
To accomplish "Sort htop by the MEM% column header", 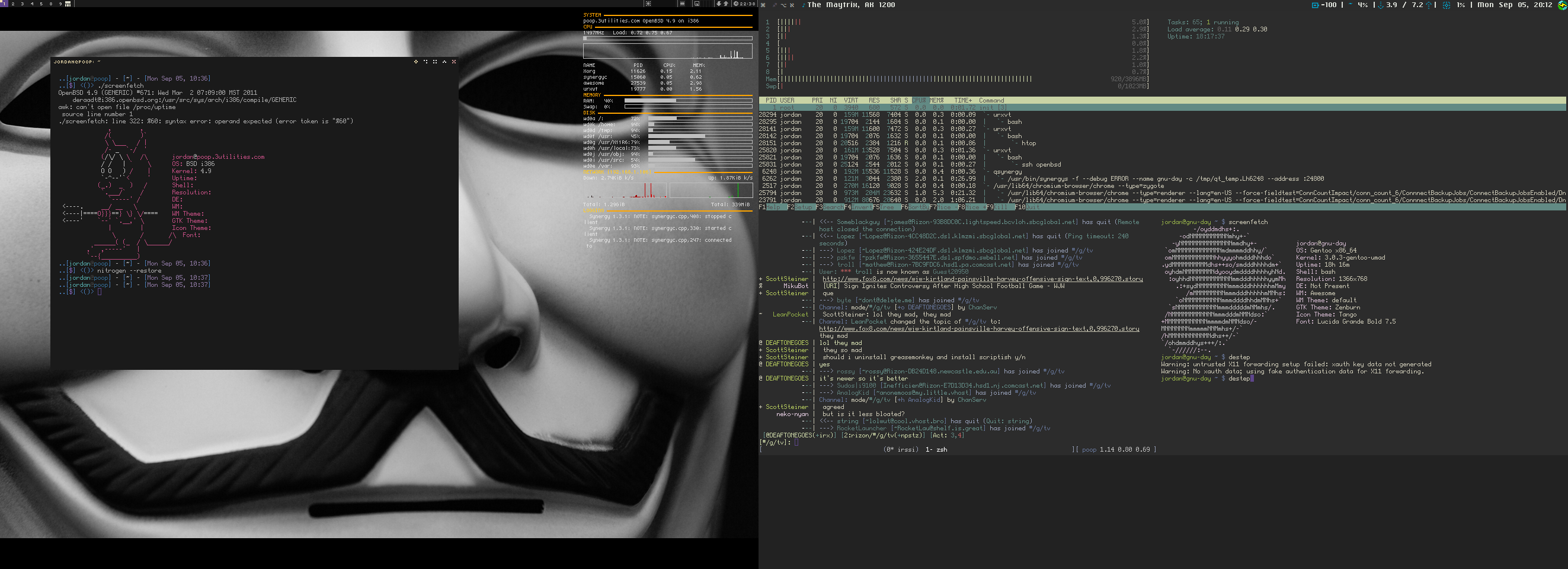I will tap(936, 100).
